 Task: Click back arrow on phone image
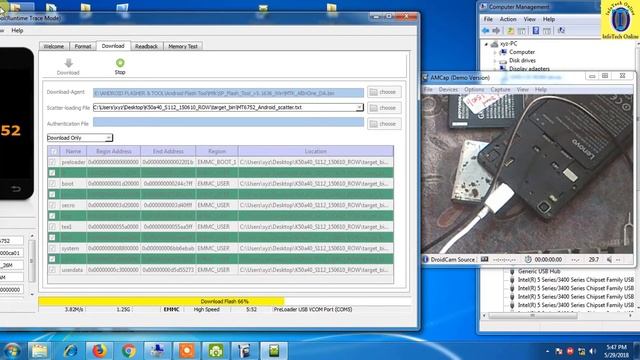click(16, 189)
